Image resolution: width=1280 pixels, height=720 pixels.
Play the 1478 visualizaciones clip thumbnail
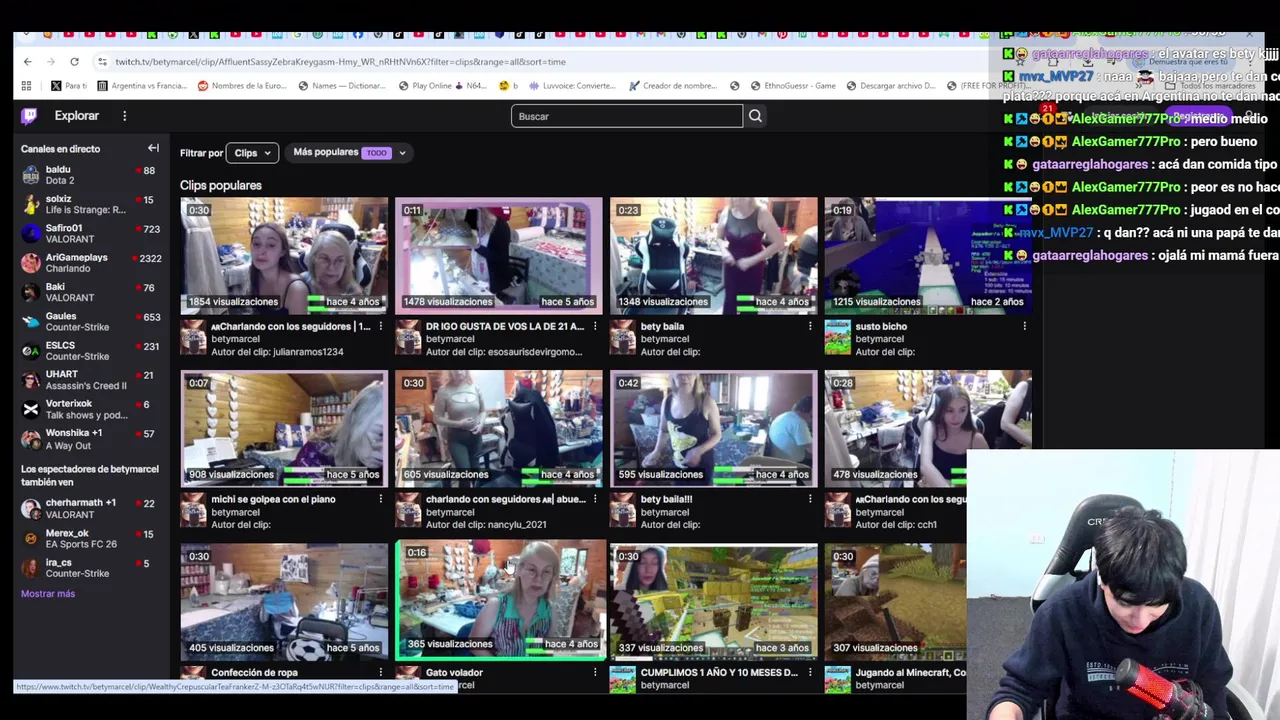pos(499,256)
